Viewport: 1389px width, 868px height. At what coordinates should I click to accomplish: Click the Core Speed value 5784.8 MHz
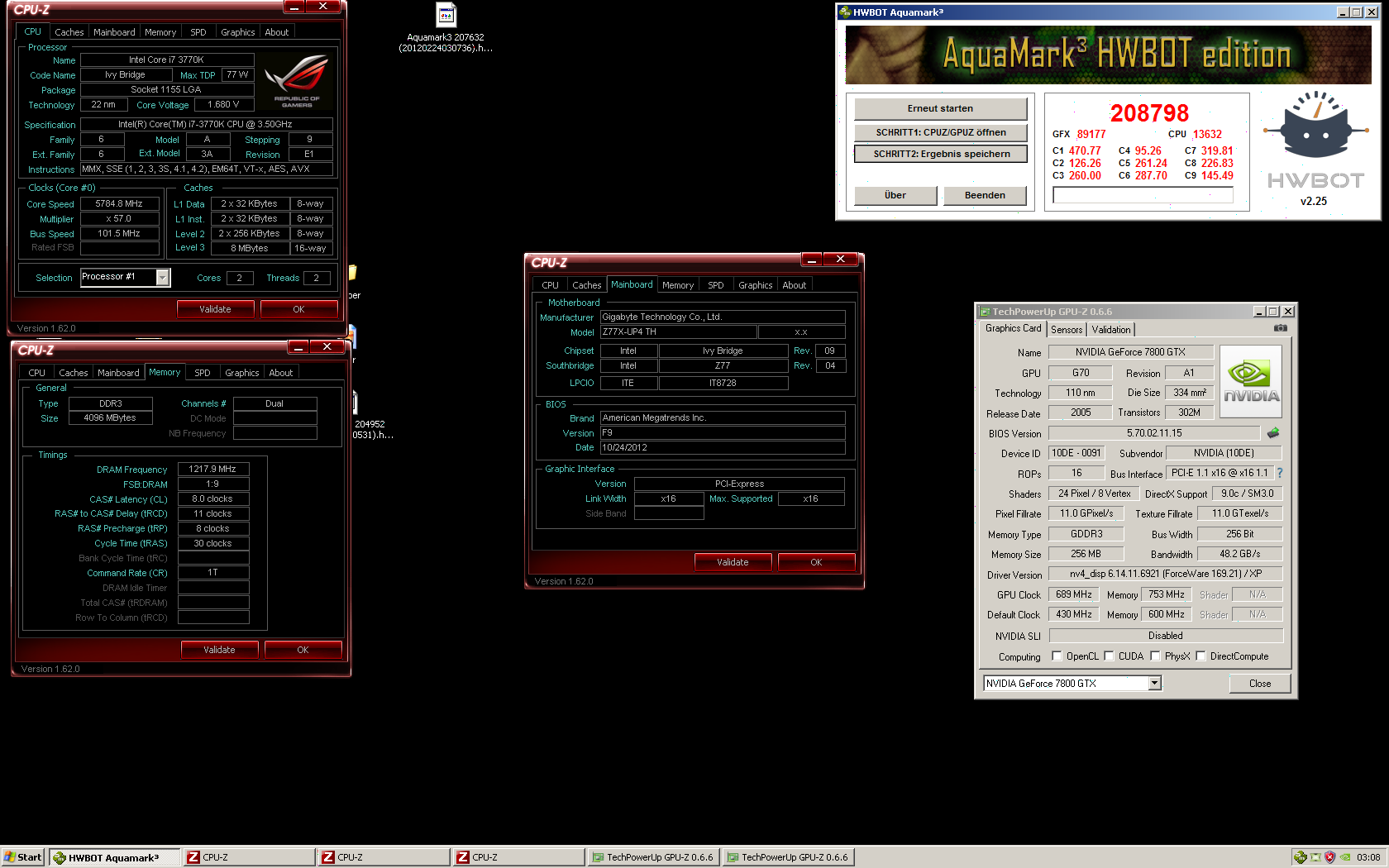click(x=119, y=203)
